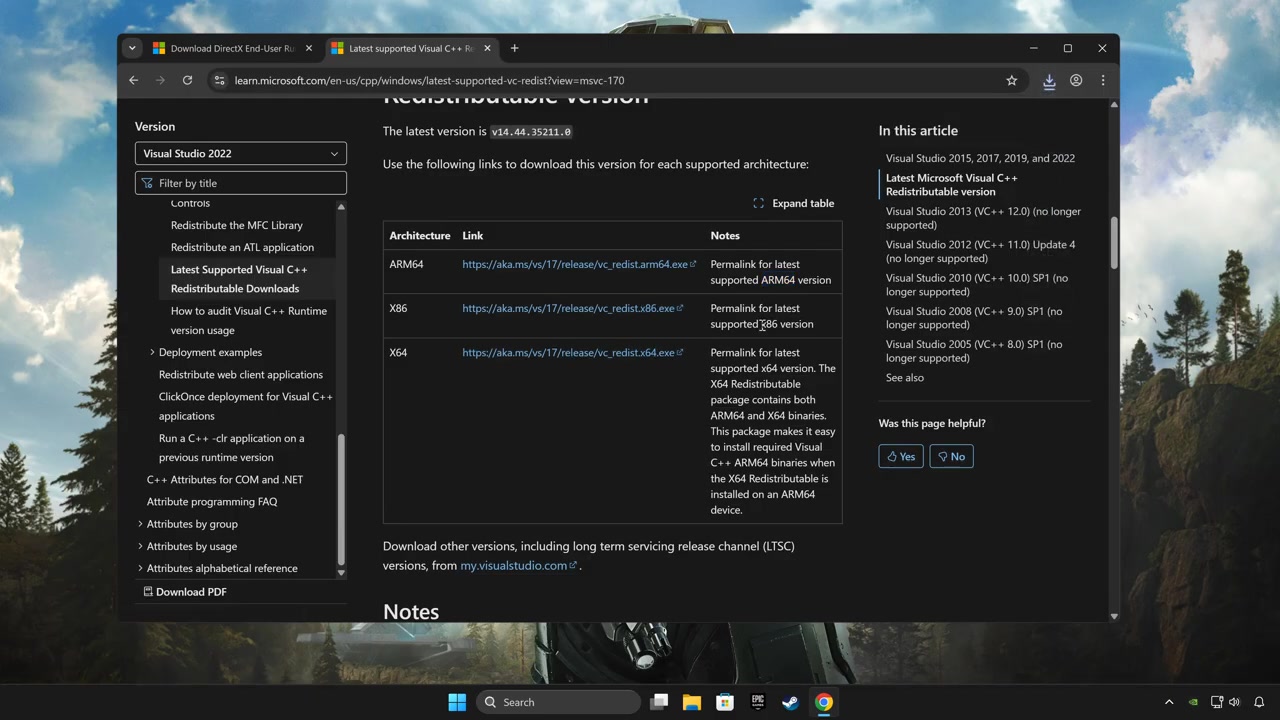Expand Attributes by group node
The height and width of the screenshot is (720, 1280).
pos(140,524)
